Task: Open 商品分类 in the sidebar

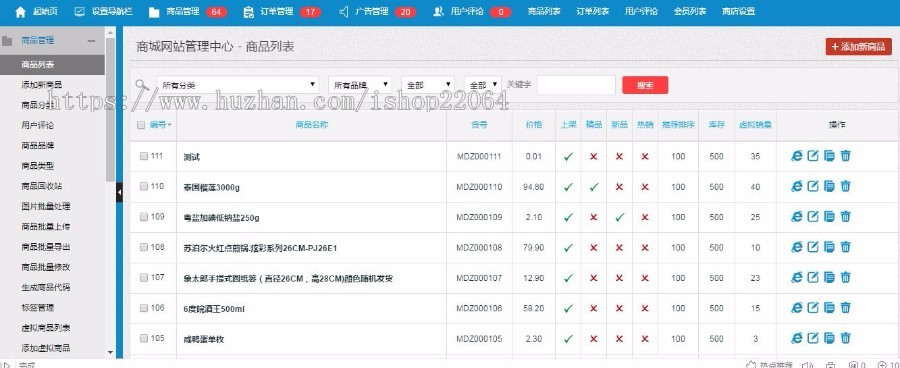Action: (38, 104)
